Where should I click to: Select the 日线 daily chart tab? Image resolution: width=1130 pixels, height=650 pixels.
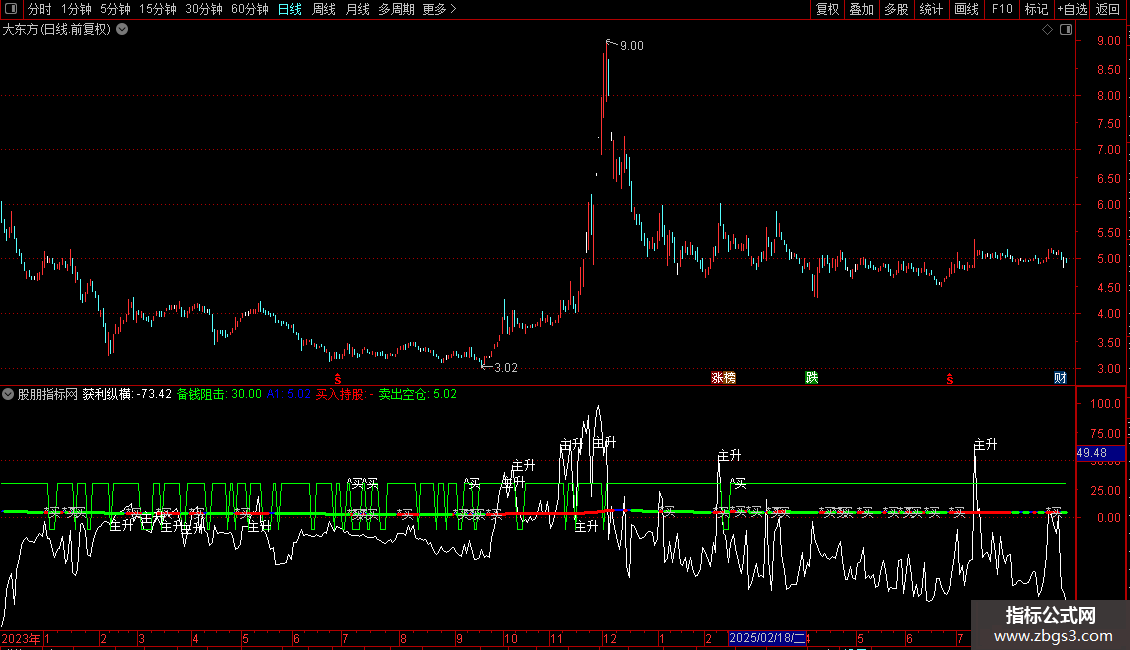coord(290,9)
